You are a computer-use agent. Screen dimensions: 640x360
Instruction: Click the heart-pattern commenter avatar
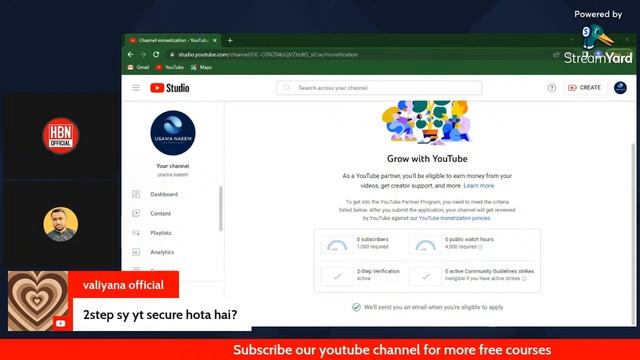(x=38, y=301)
